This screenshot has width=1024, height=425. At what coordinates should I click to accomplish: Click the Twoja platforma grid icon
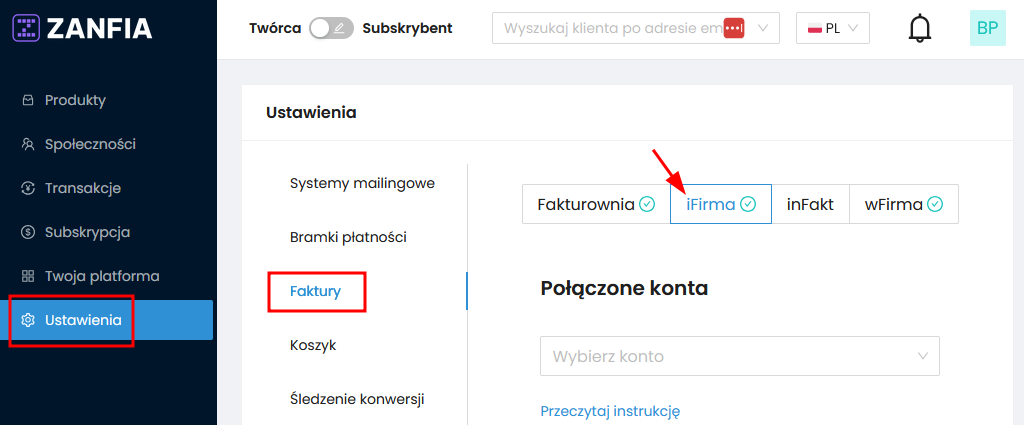(x=28, y=276)
